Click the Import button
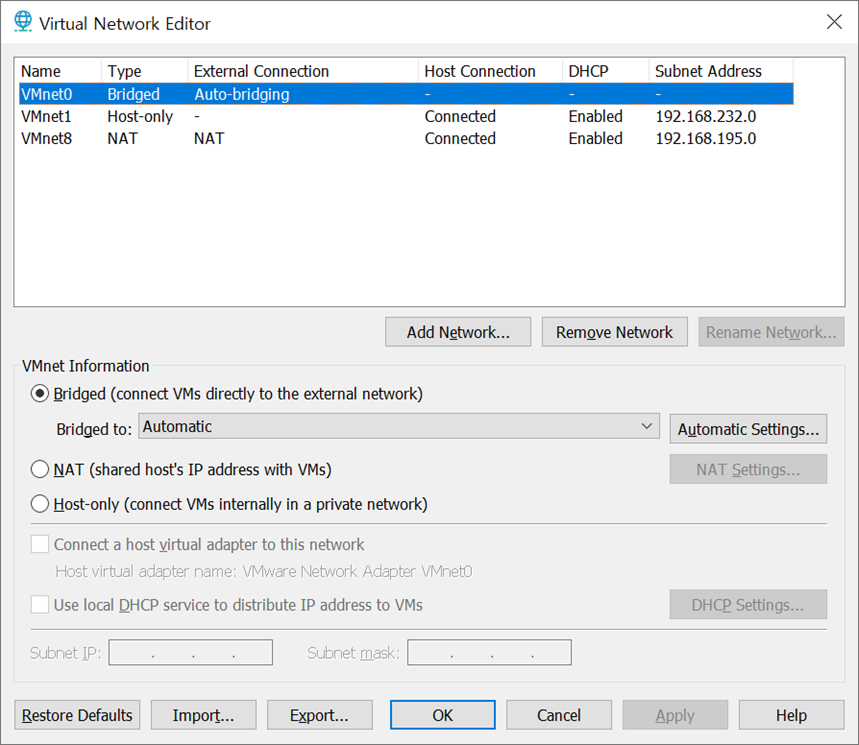Image resolution: width=859 pixels, height=745 pixels. (203, 715)
